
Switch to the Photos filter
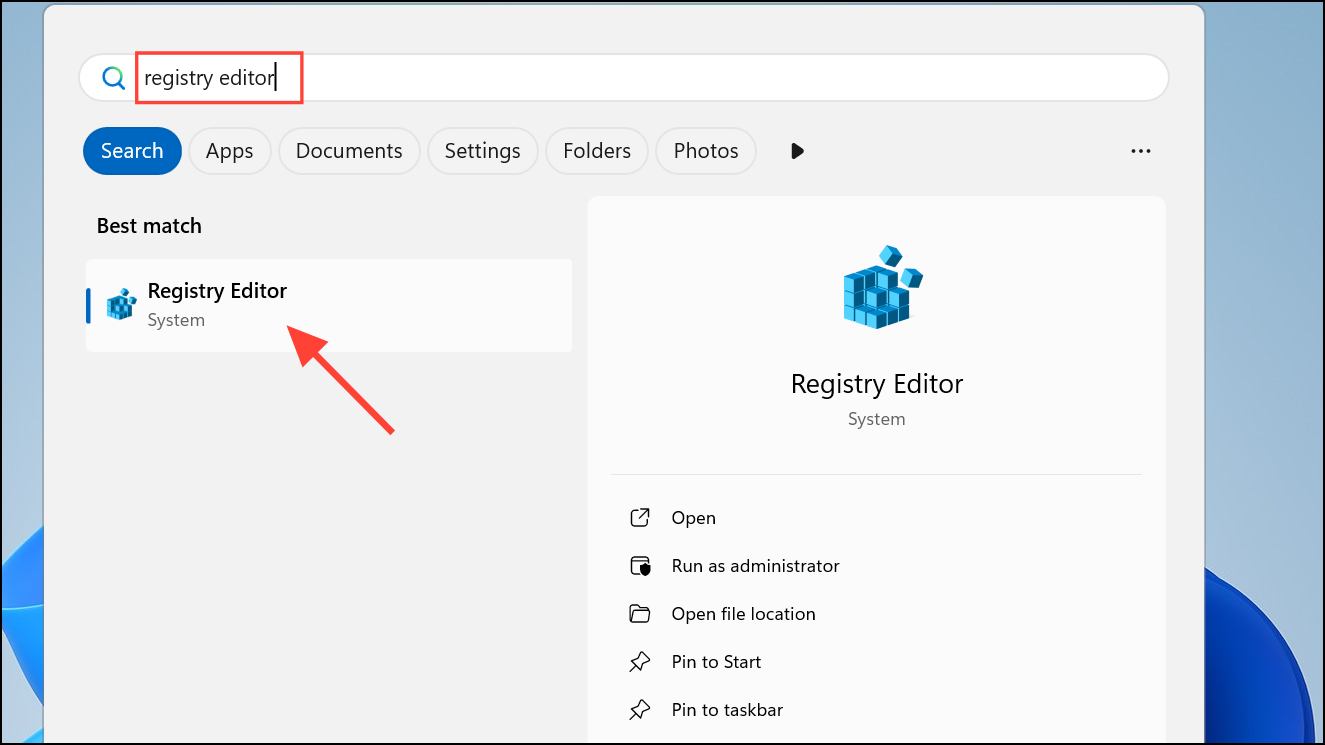(706, 151)
